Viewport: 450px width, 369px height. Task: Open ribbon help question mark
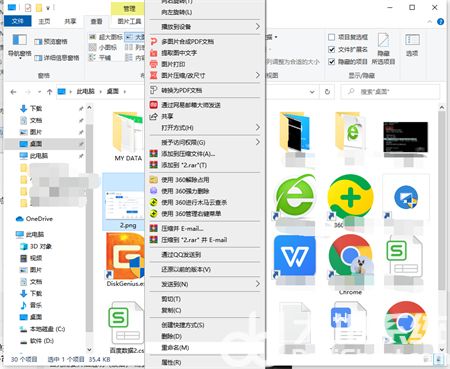[x=440, y=22]
